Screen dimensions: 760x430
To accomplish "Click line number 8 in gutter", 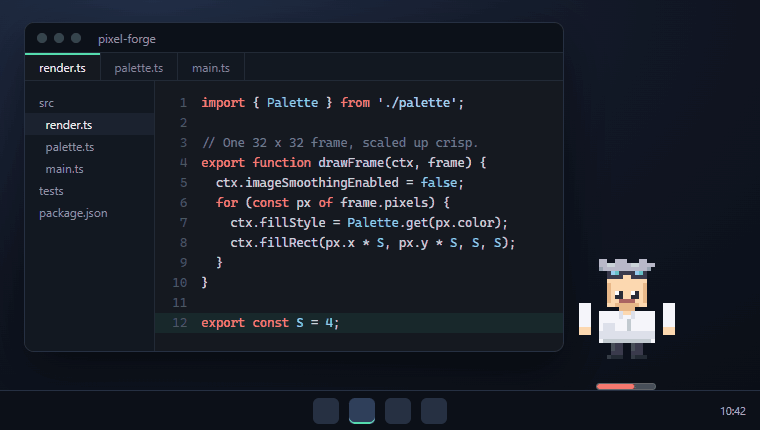I will [x=183, y=242].
